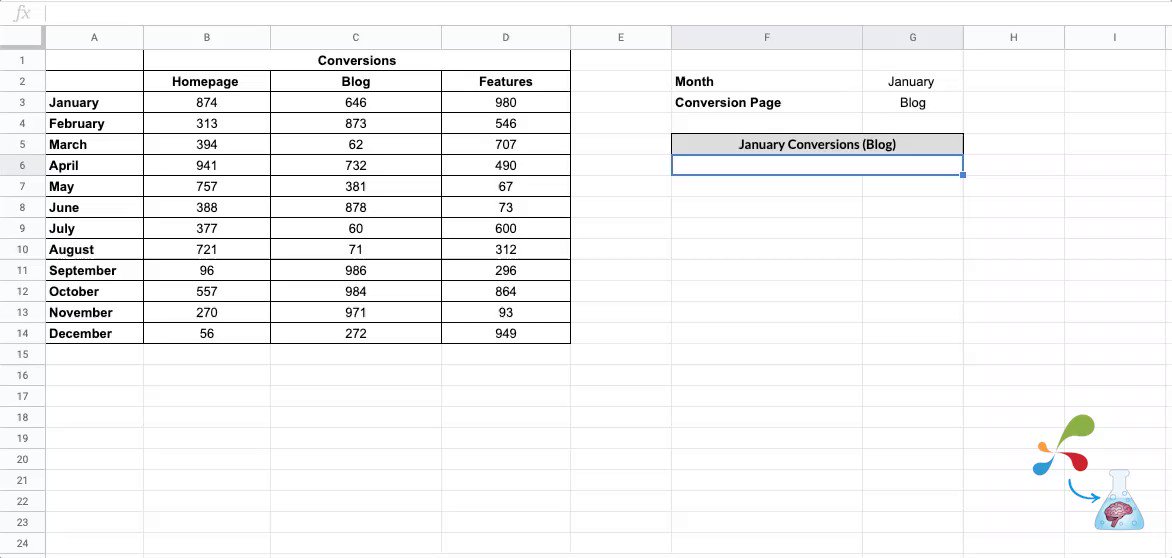Click cell with value 874

coord(207,102)
